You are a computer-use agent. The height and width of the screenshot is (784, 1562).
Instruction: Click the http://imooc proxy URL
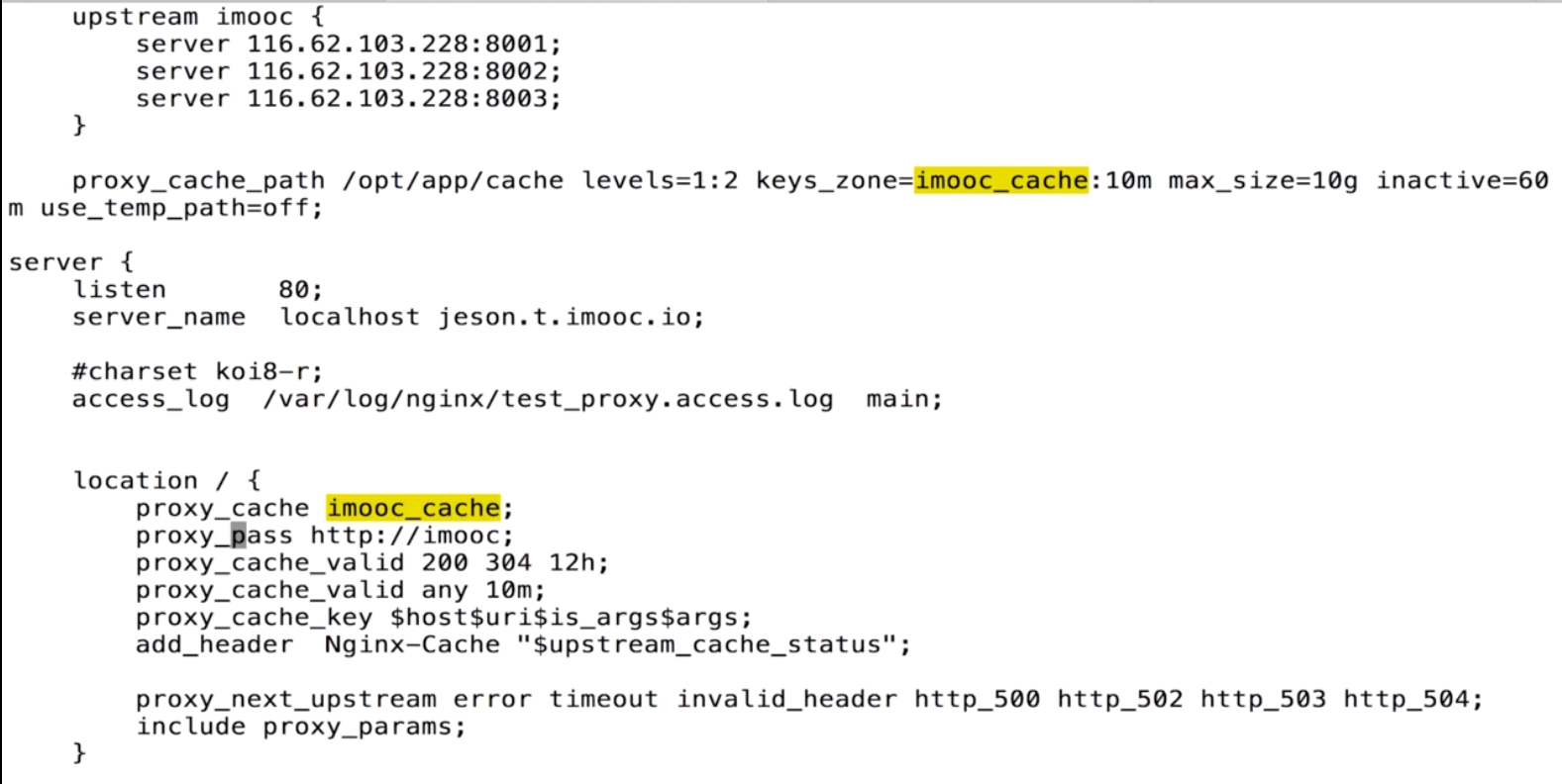412,536
